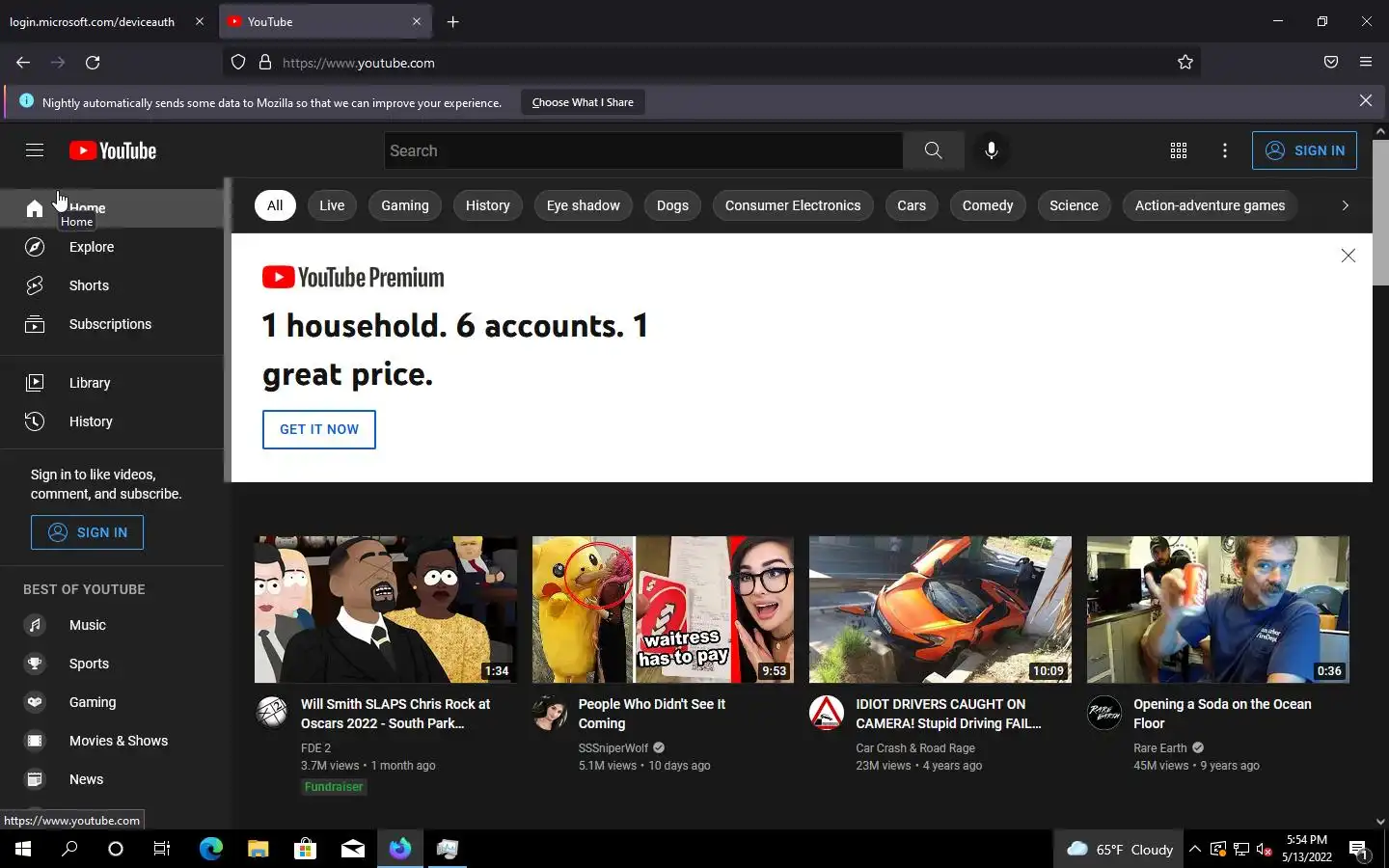This screenshot has height=868, width=1389.
Task: Click the page vertical scrollbar
Action: pos(1380,212)
